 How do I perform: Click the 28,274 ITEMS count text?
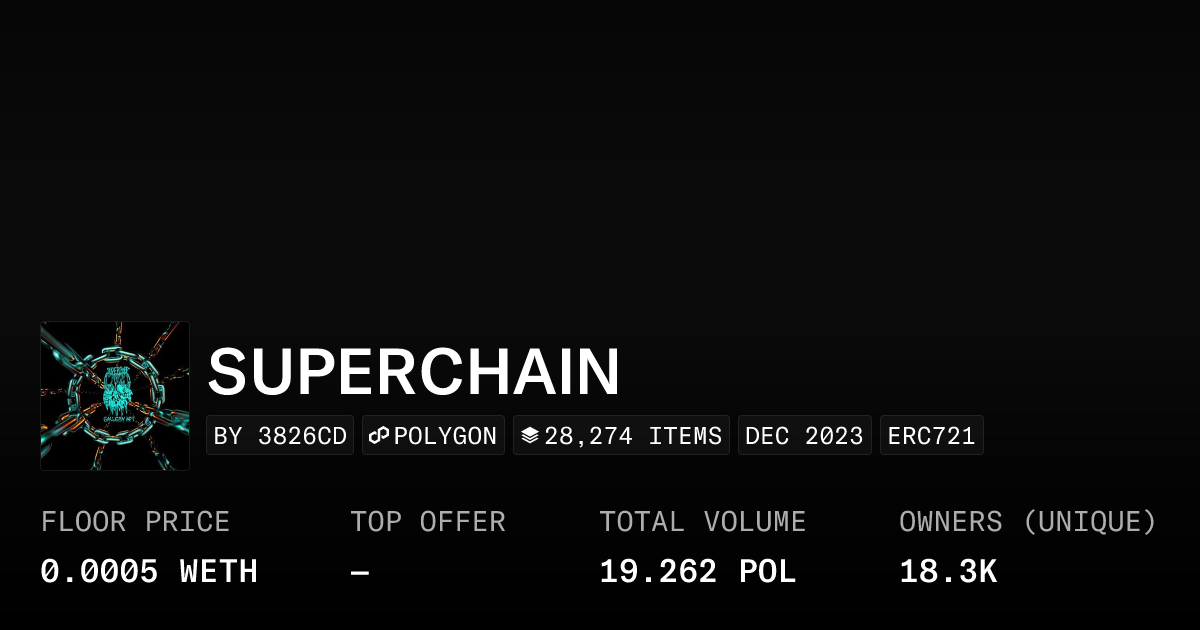click(x=633, y=436)
